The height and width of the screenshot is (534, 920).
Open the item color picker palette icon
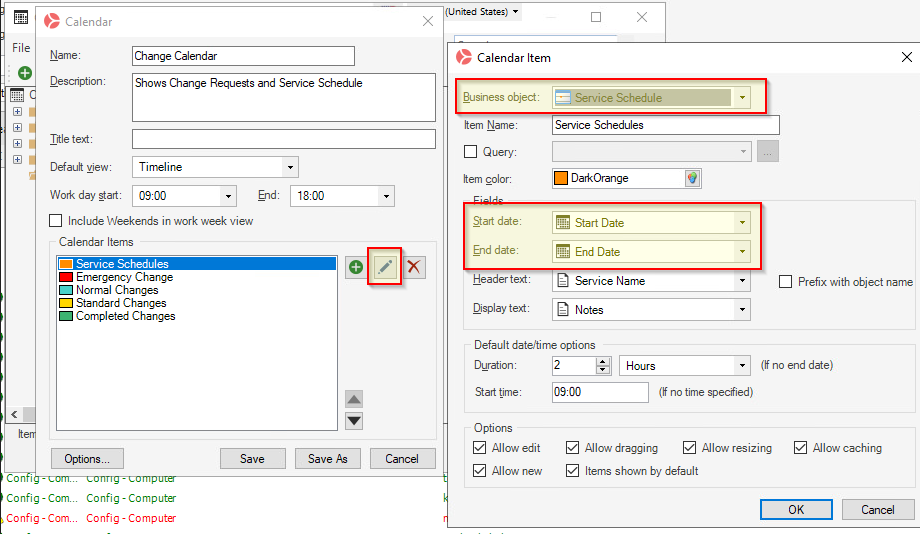tap(692, 178)
